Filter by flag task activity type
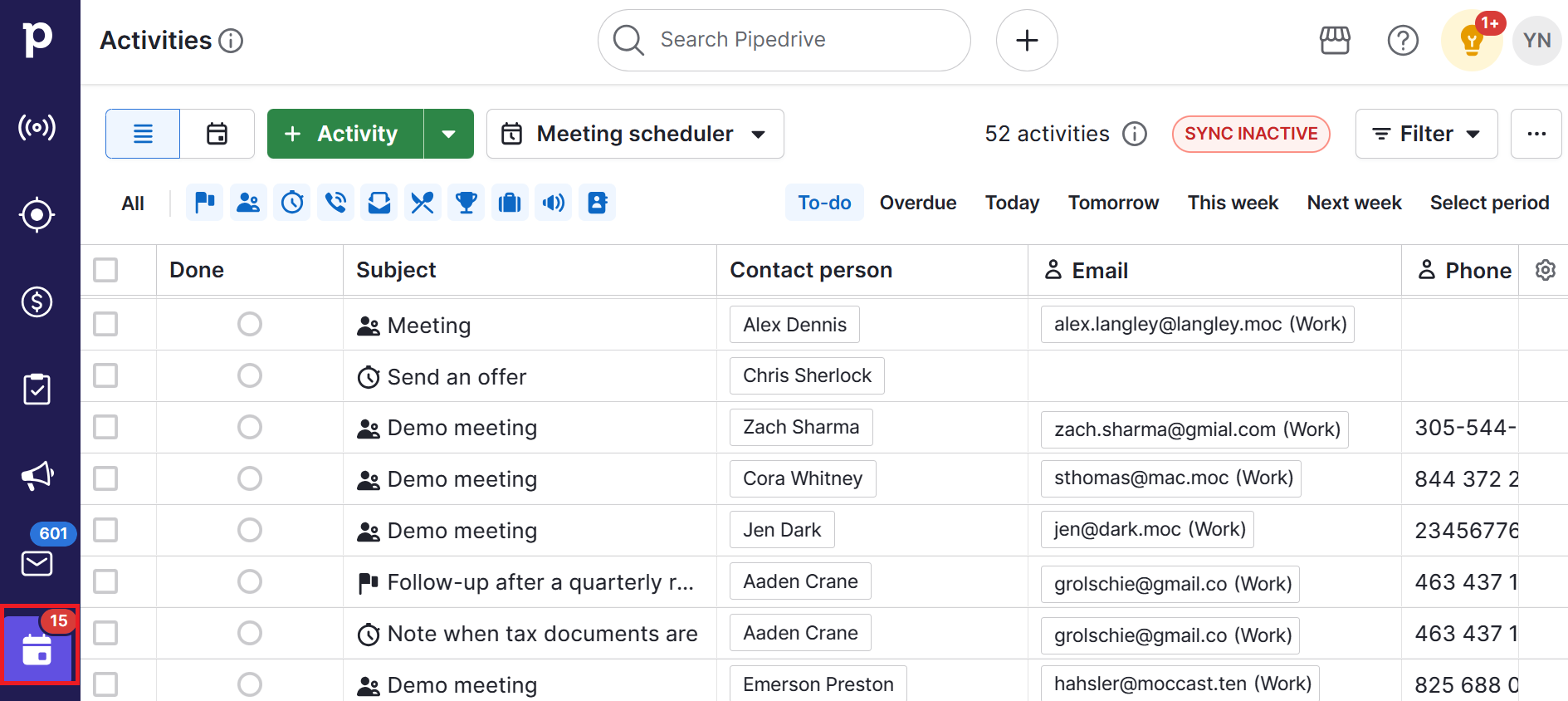 pos(205,203)
